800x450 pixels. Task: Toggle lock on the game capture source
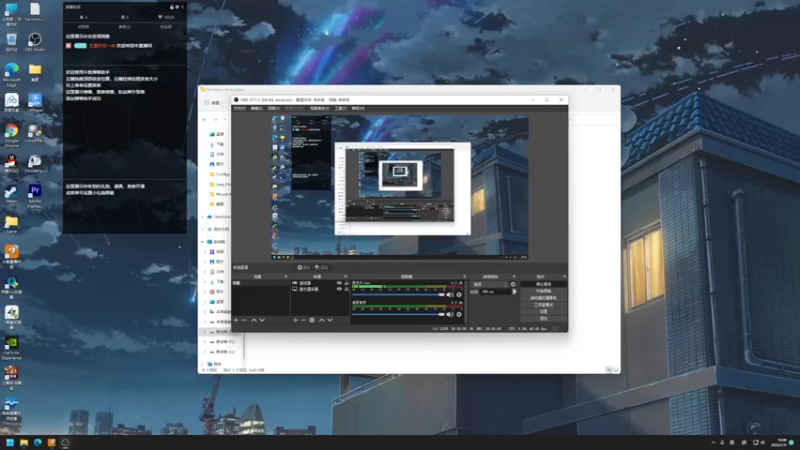pyautogui.click(x=346, y=283)
